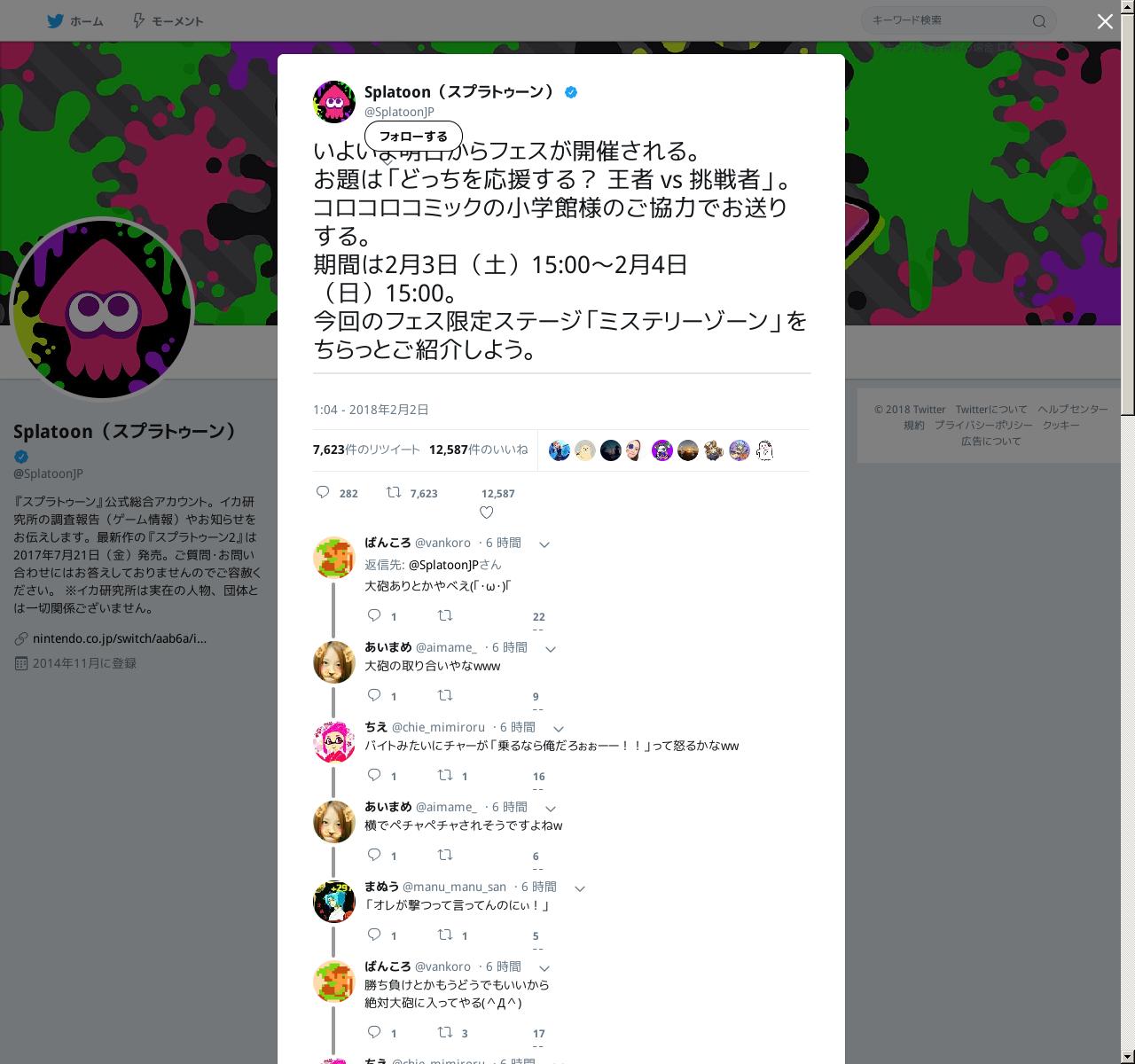View the 7,623 retweets list
The image size is (1135, 1064).
tap(366, 450)
